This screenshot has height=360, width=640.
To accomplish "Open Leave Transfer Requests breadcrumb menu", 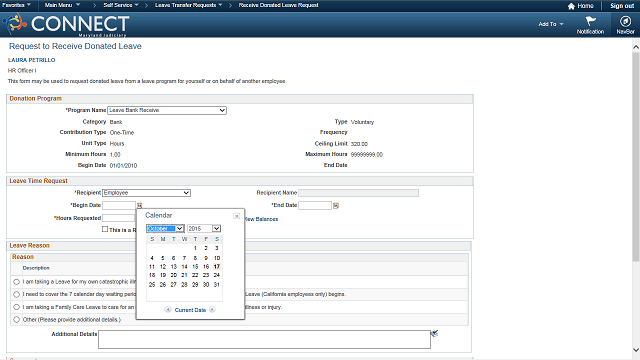I will tap(189, 5).
